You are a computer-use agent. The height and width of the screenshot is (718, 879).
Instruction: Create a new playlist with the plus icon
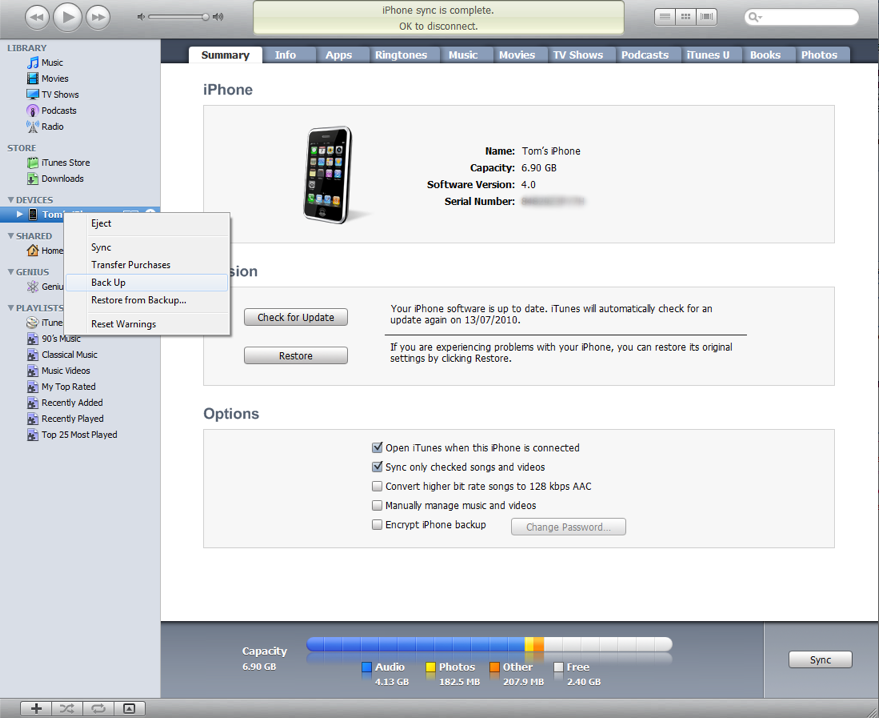click(x=34, y=708)
